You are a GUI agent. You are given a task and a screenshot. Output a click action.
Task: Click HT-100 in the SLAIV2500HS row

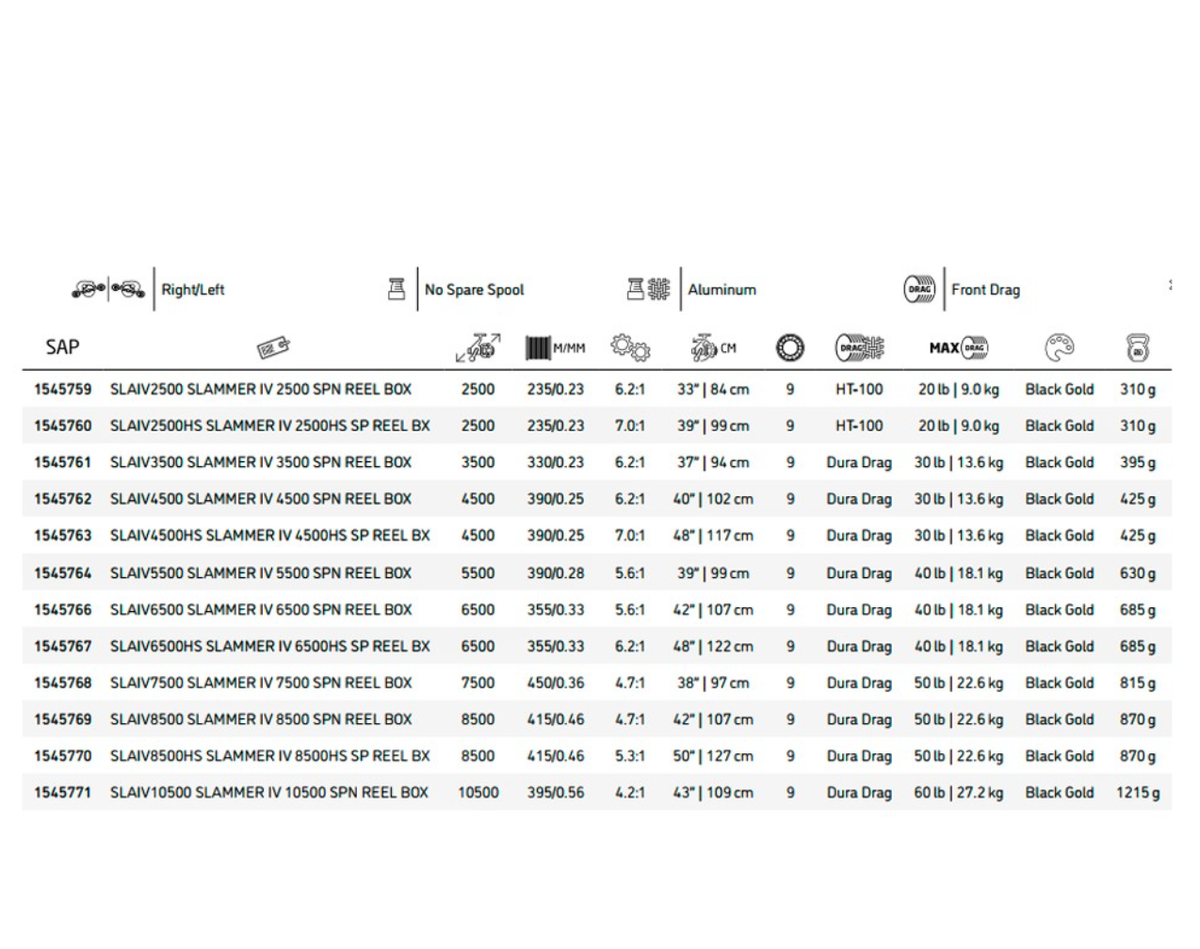coord(859,426)
